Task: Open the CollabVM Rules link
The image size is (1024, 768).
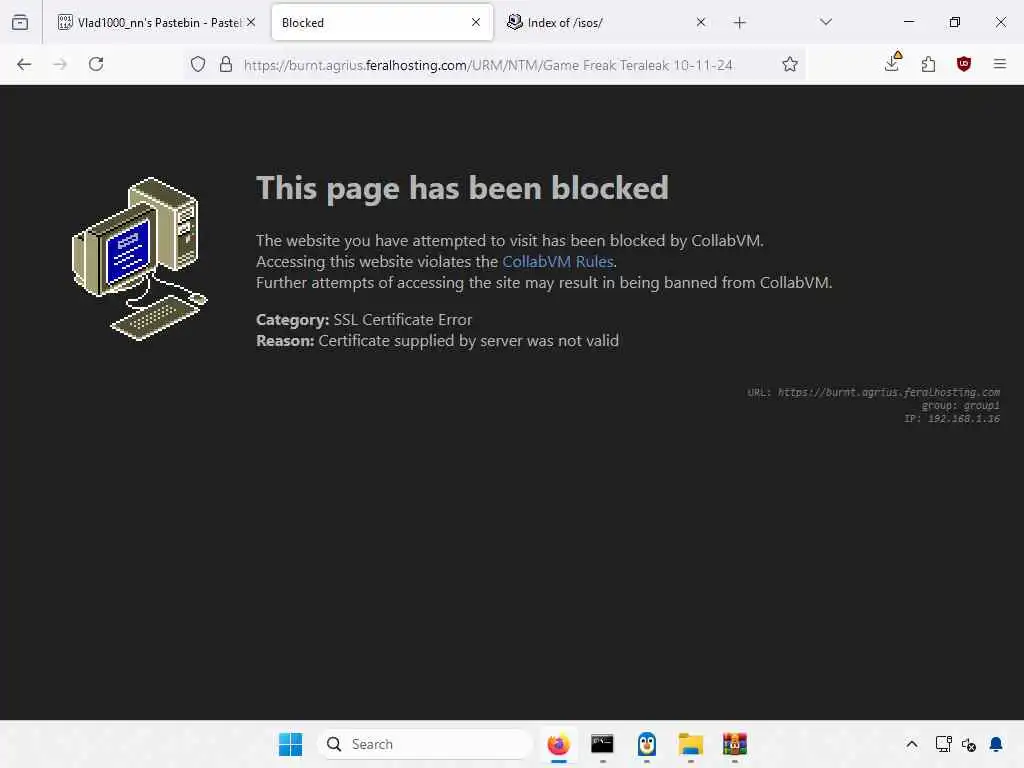Action: 558,262
